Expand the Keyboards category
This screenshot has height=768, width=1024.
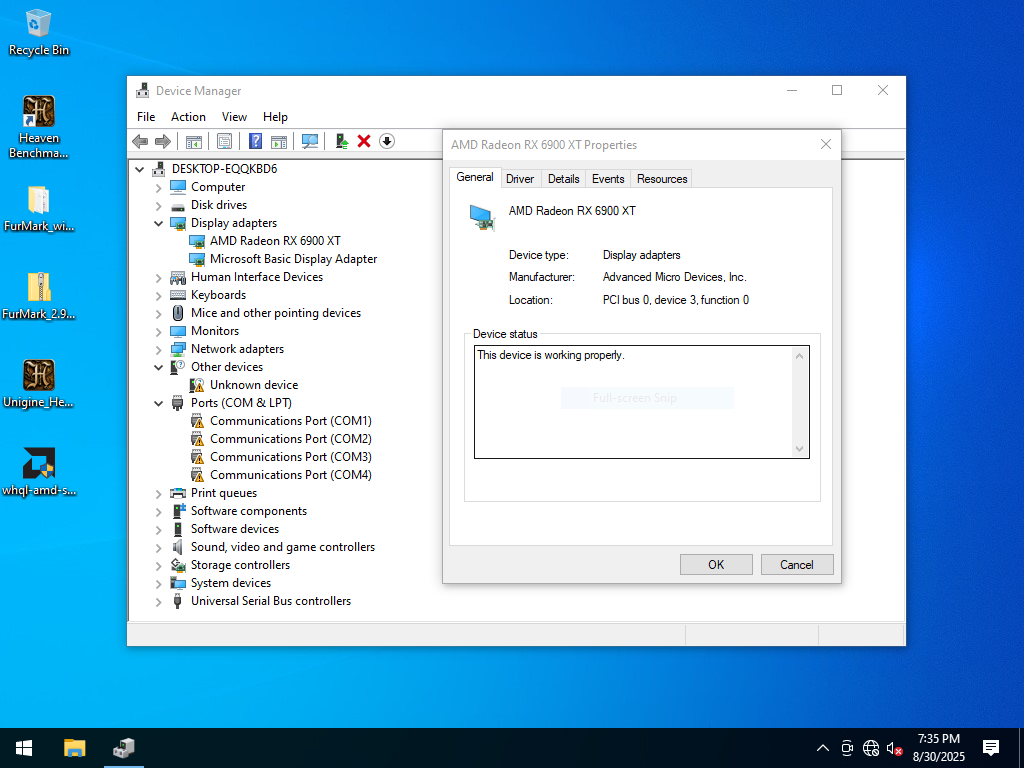158,295
